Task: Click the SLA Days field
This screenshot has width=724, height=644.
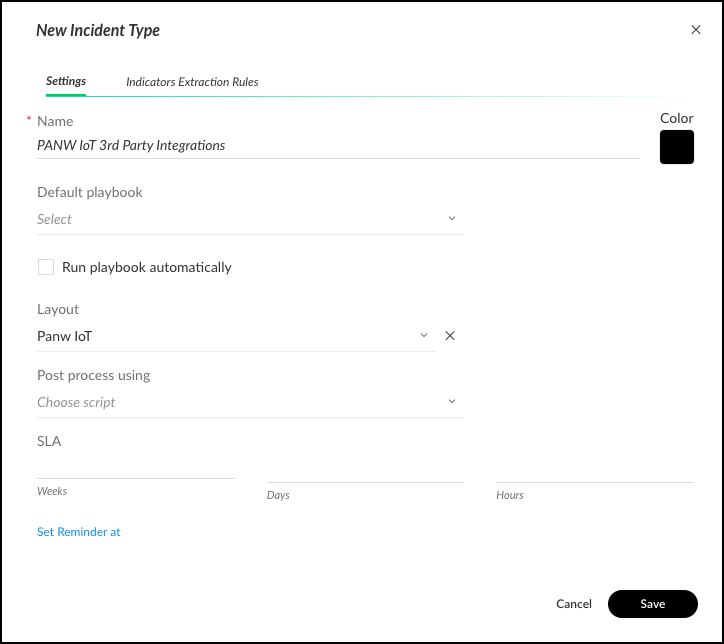Action: pos(365,470)
